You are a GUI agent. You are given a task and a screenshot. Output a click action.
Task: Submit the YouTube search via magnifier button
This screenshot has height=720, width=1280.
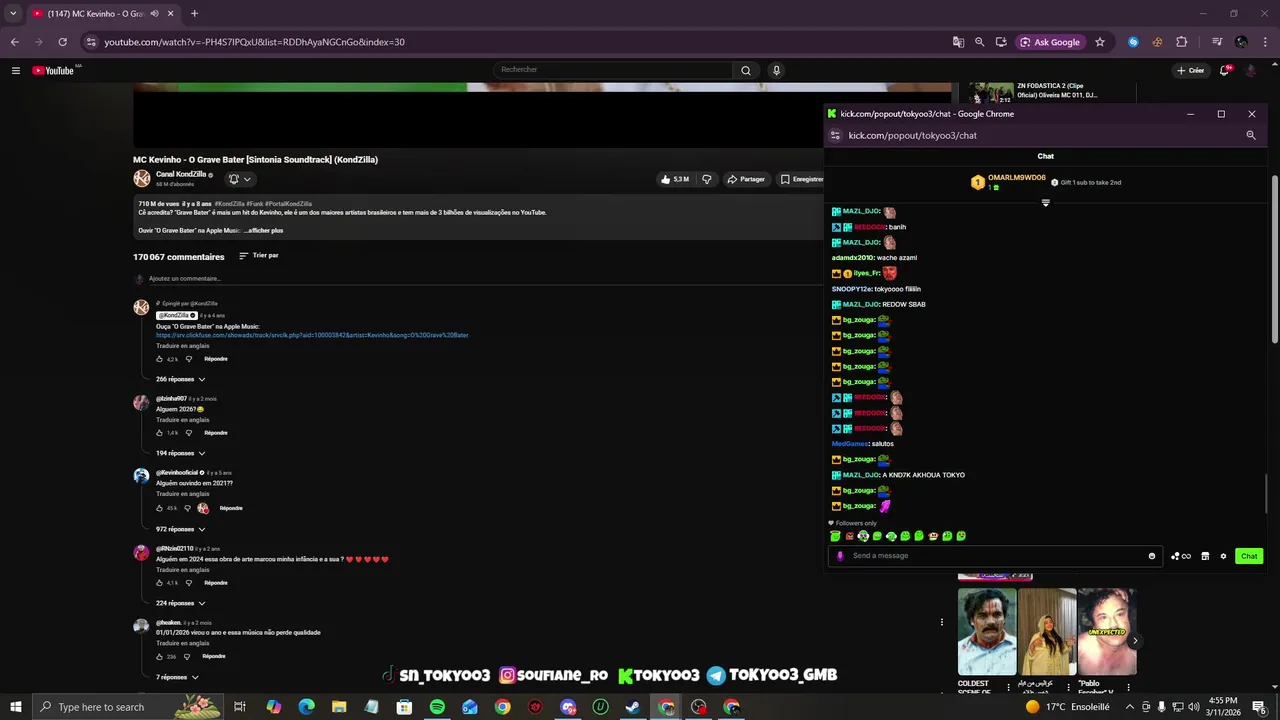tap(745, 70)
